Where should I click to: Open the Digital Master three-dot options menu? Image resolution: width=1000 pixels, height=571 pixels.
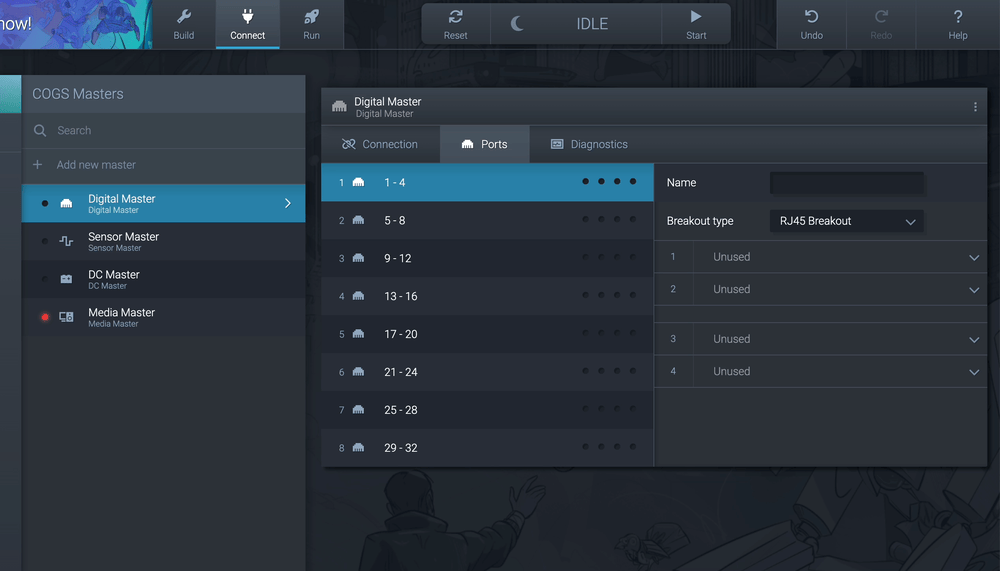pos(974,107)
